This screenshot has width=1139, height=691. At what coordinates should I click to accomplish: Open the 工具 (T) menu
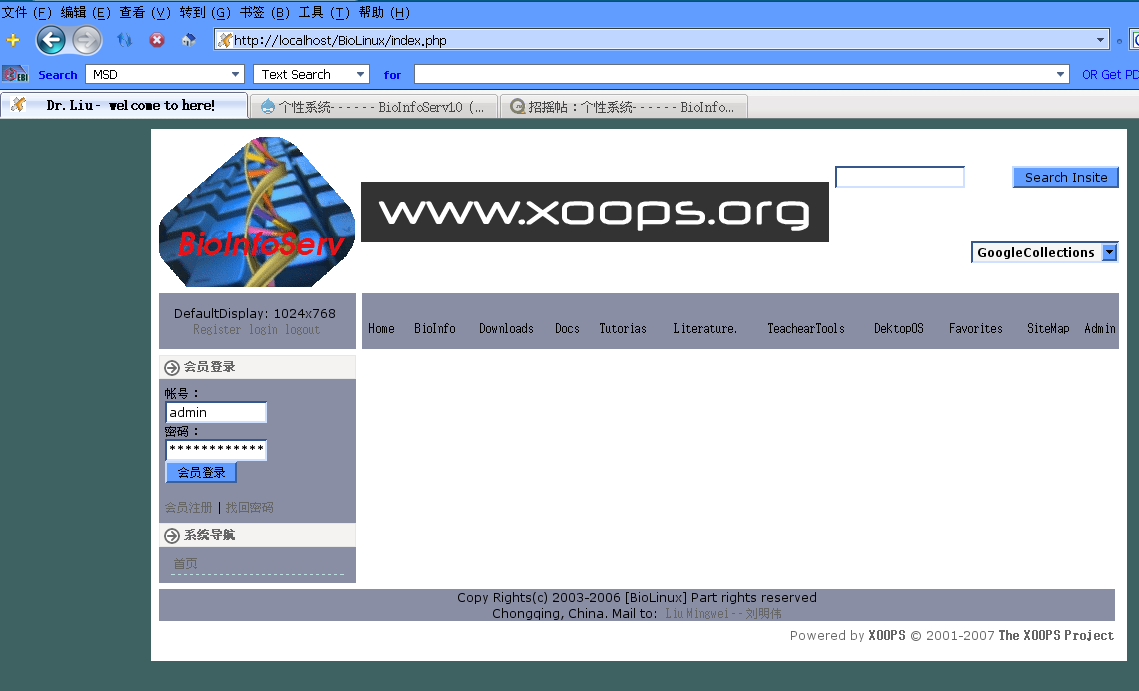pos(324,12)
